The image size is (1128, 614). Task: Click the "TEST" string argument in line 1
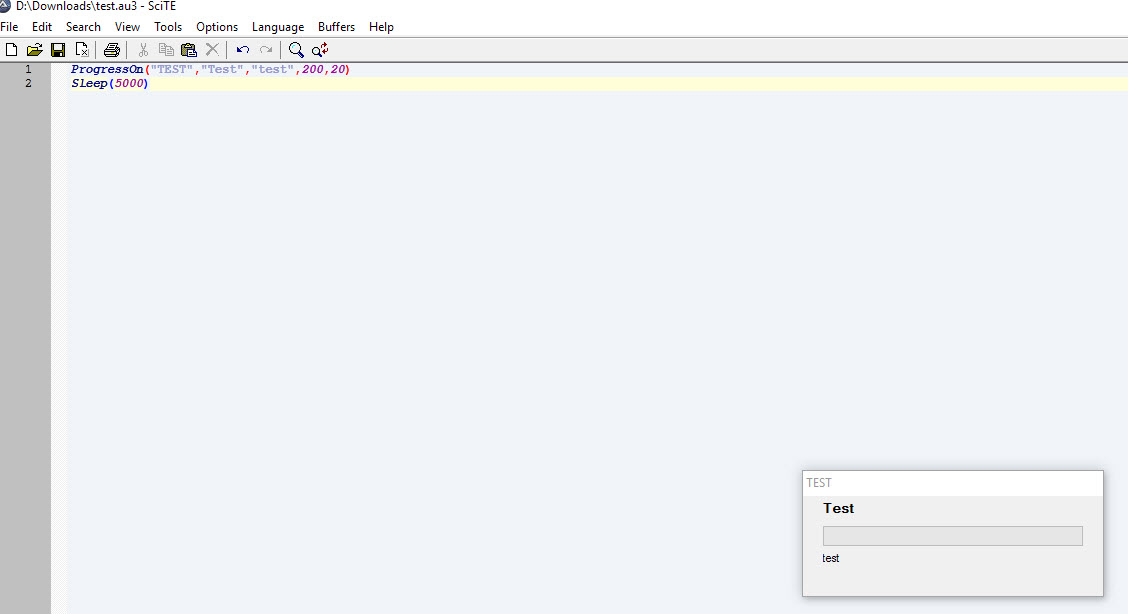[172, 69]
